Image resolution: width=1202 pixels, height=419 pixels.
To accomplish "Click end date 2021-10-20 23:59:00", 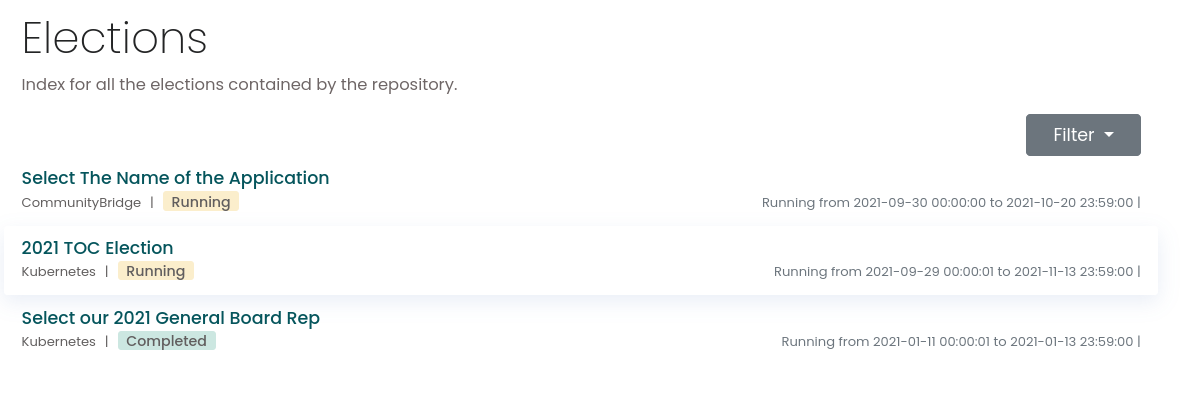I will 1069,202.
